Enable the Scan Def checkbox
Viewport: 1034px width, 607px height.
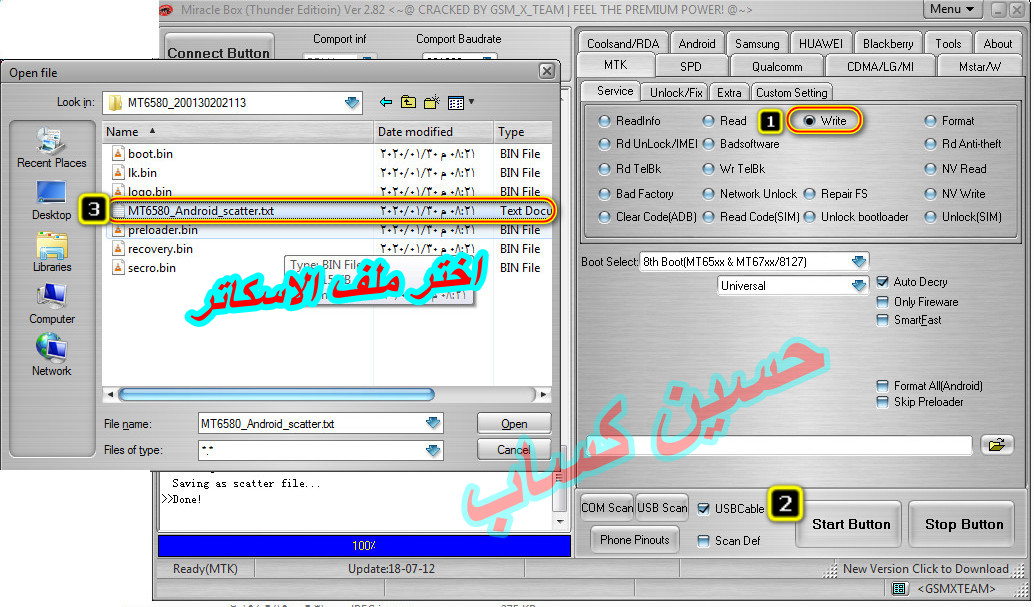[x=704, y=541]
